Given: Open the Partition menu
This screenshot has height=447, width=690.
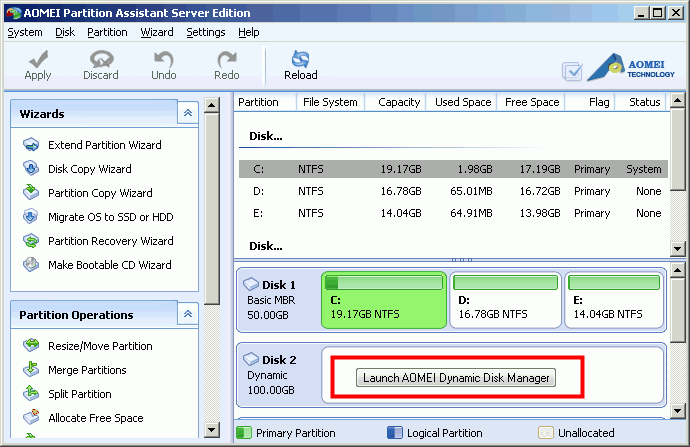Looking at the screenshot, I should [x=107, y=32].
